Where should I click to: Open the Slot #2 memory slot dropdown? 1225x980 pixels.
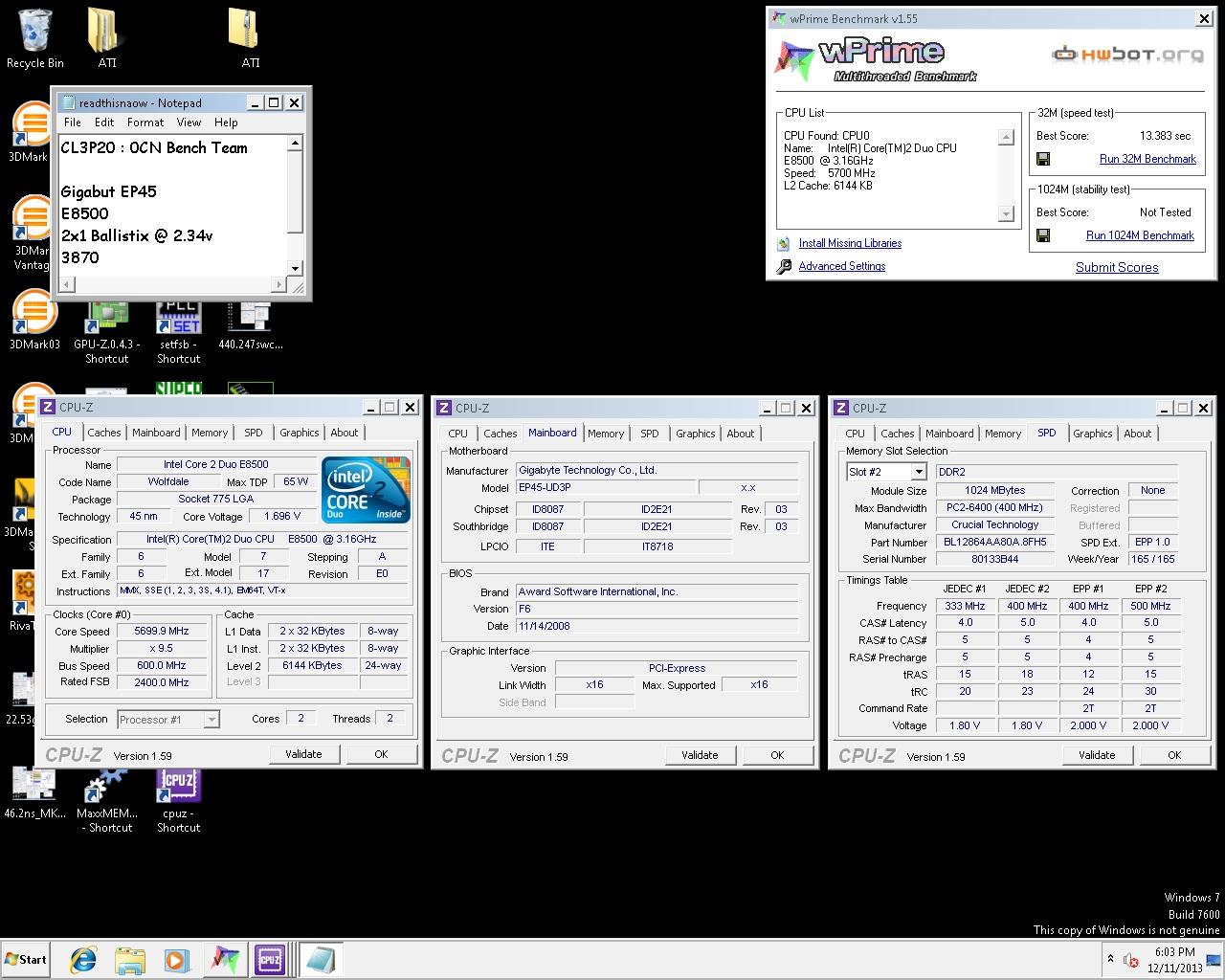click(886, 472)
